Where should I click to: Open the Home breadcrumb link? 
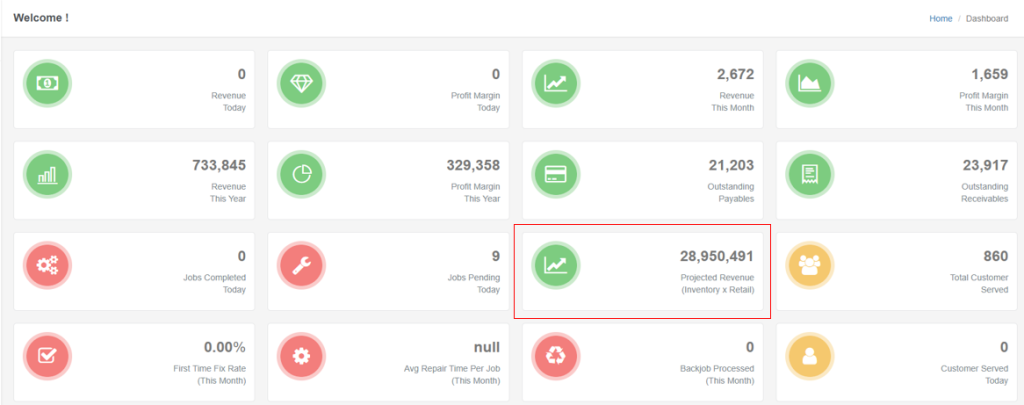coord(940,18)
